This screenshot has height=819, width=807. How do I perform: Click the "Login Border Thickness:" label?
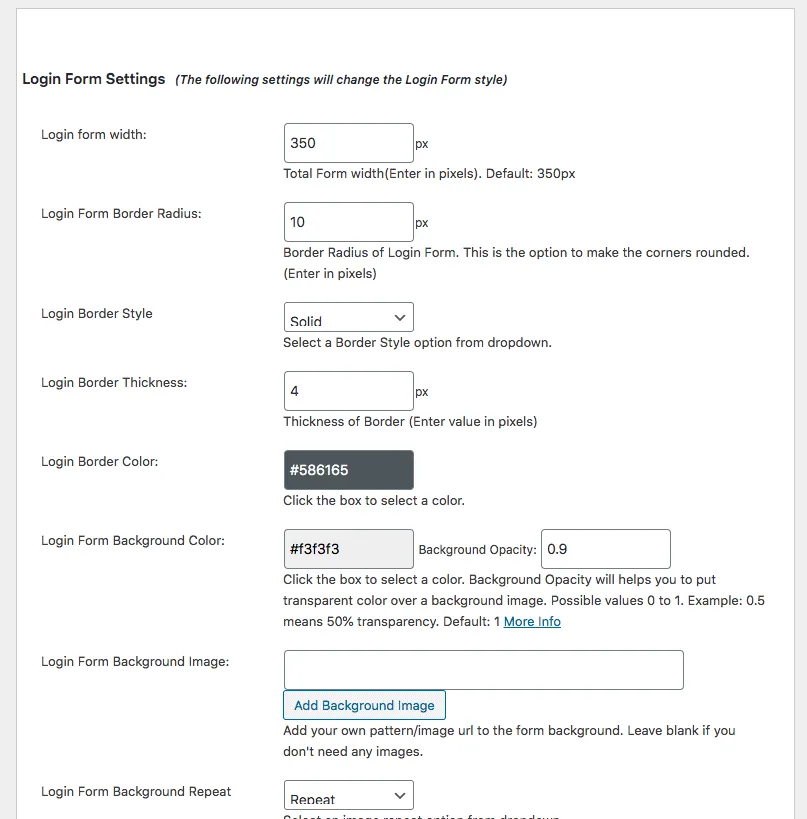[114, 383]
